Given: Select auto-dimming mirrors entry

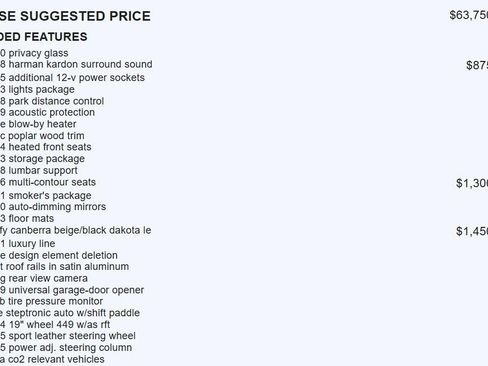Looking at the screenshot, I should 53,207.
